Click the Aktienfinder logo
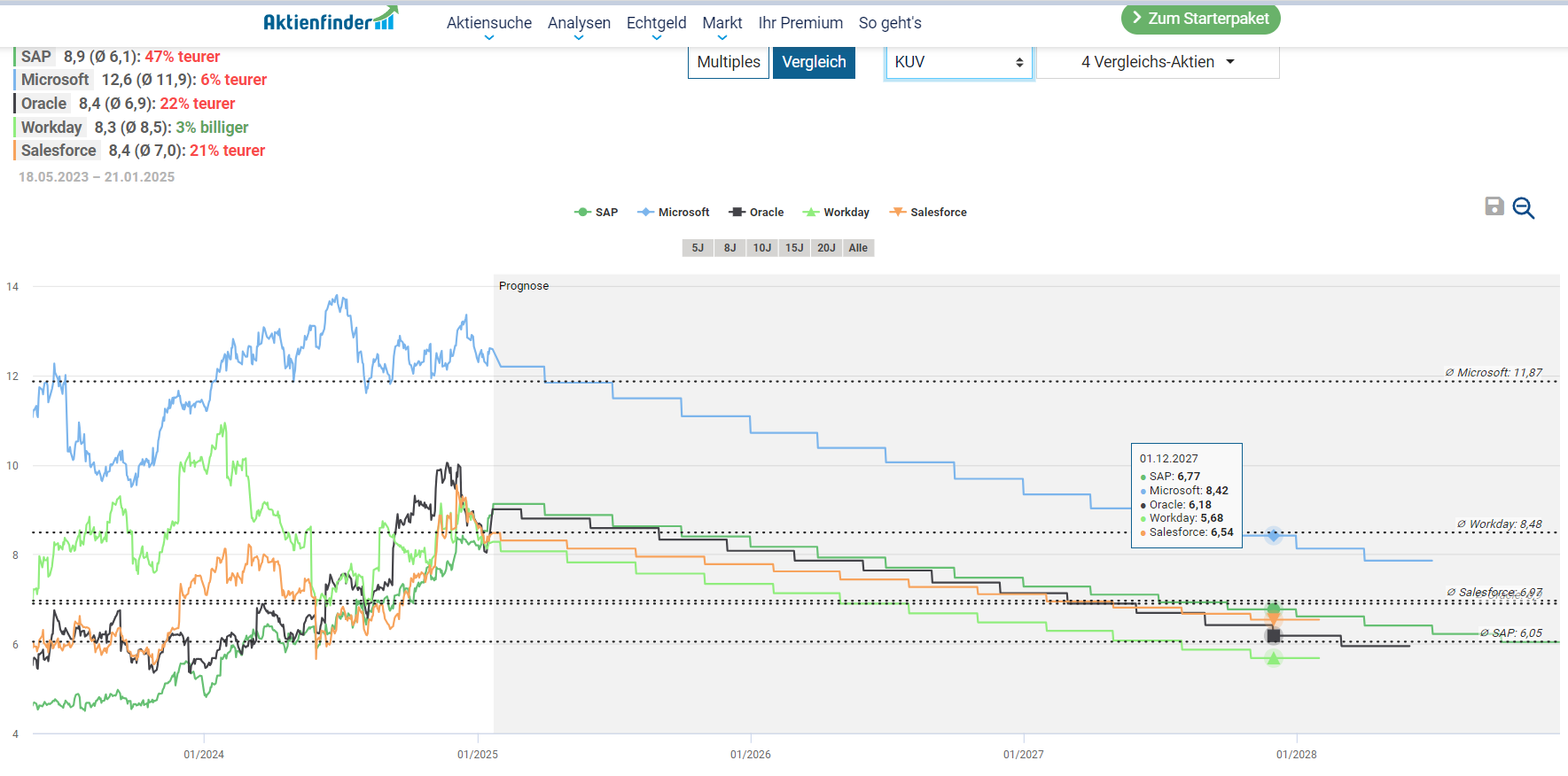This screenshot has height=776, width=1568. pyautogui.click(x=331, y=19)
